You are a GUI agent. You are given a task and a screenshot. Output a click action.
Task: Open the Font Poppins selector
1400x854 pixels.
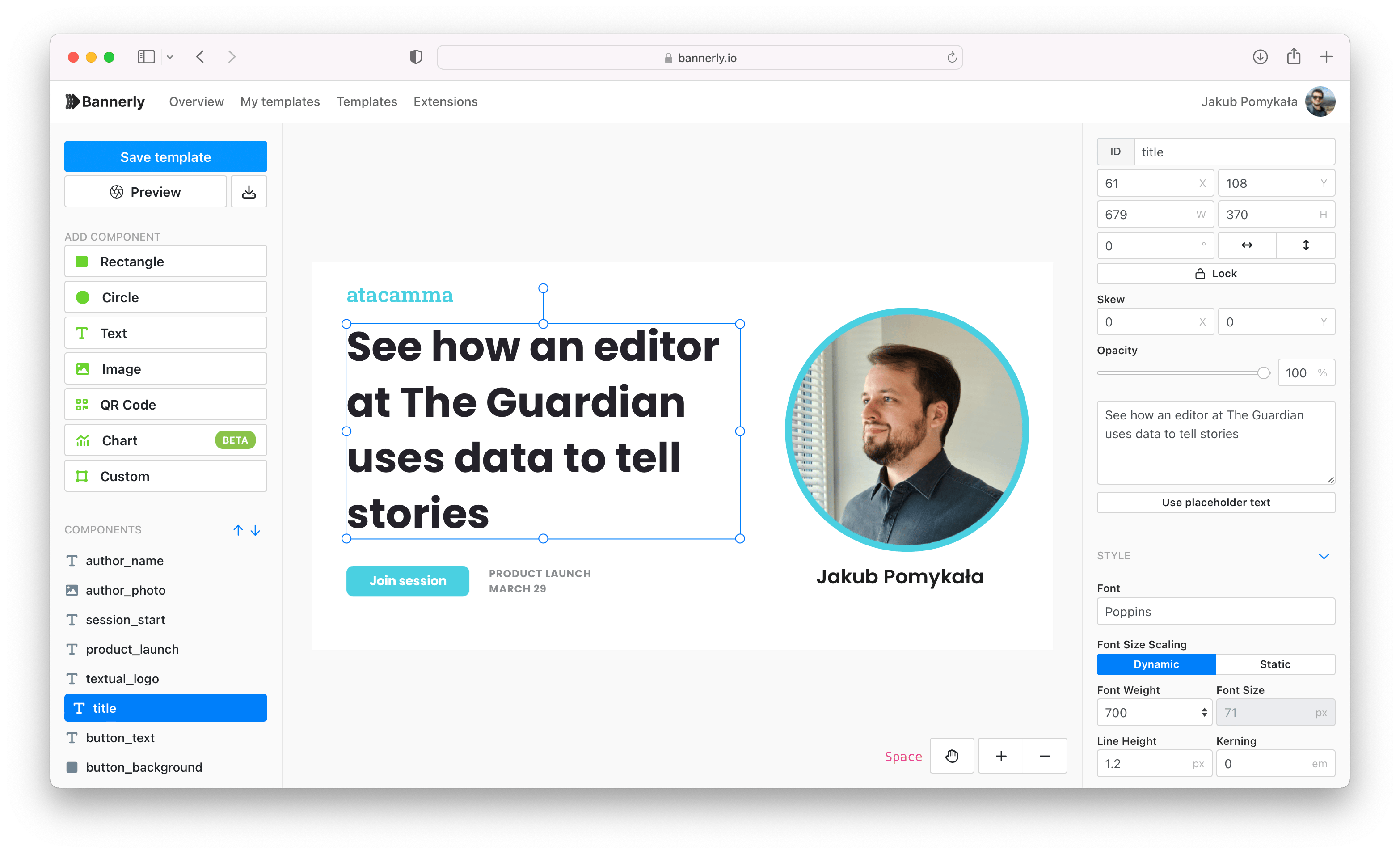tap(1216, 612)
